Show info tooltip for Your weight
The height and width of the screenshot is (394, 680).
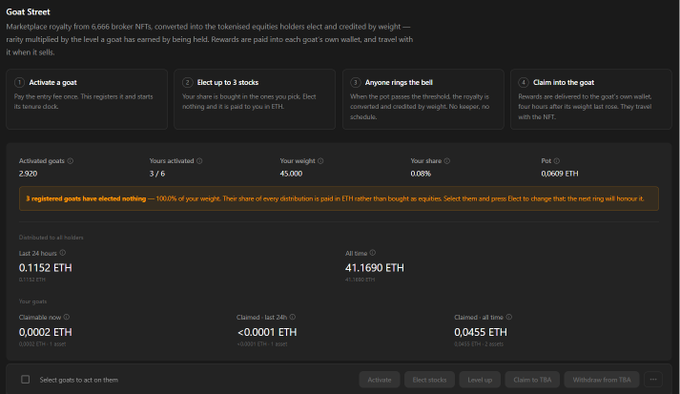coord(320,161)
